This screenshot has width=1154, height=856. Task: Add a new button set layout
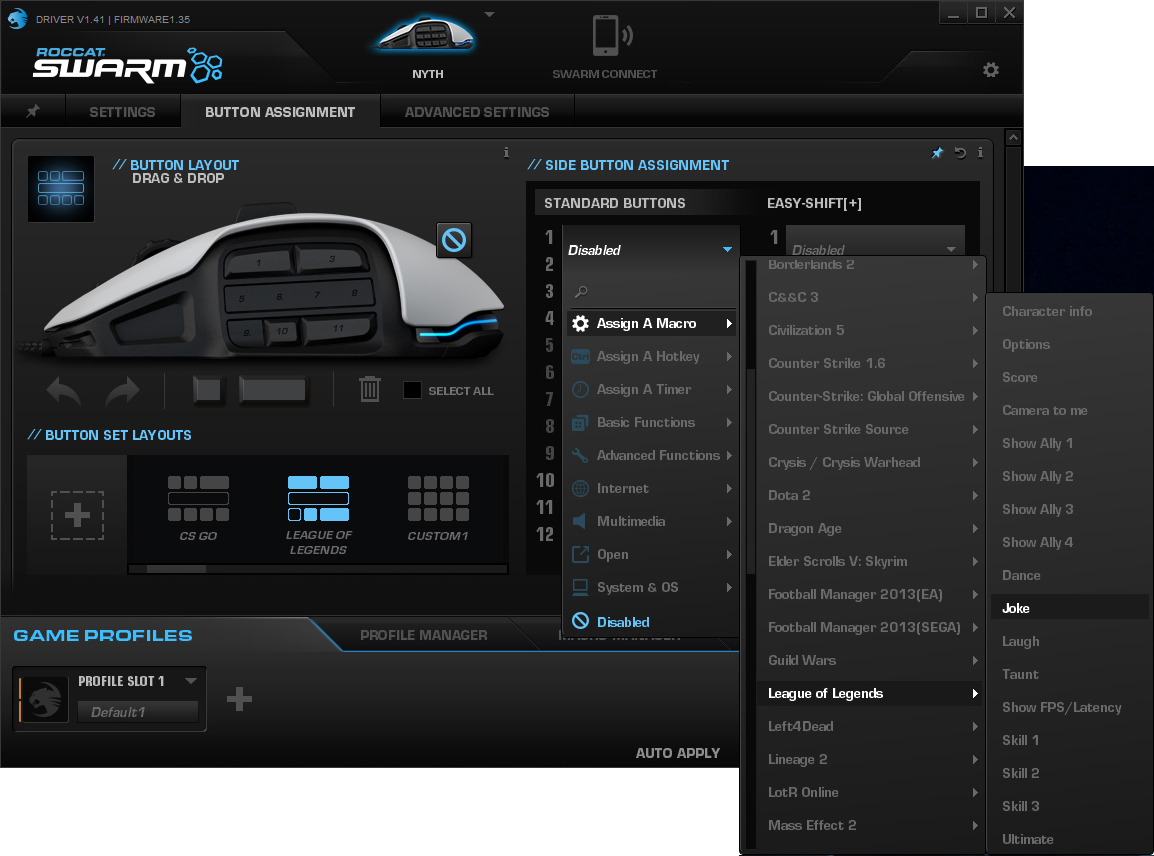(x=77, y=515)
